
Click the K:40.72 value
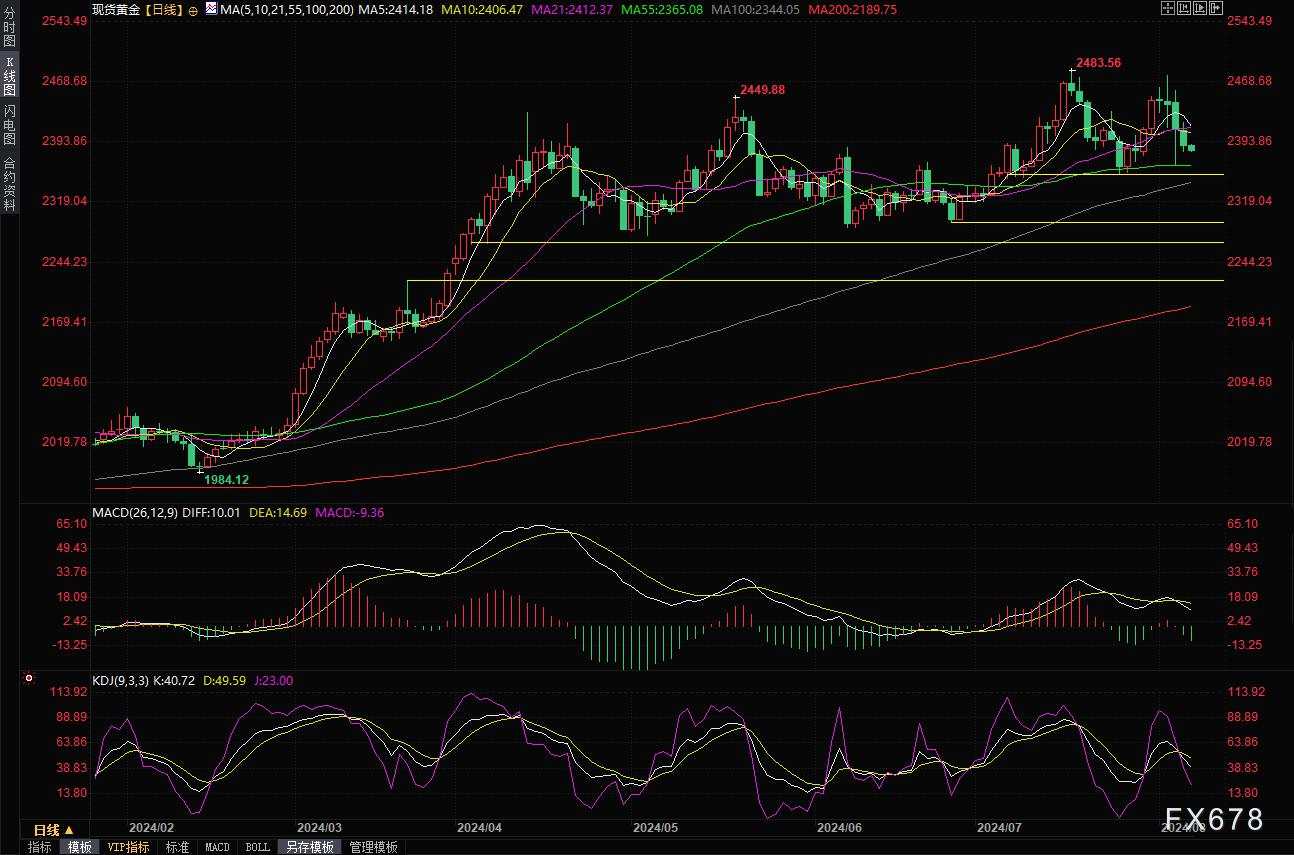tap(175, 681)
